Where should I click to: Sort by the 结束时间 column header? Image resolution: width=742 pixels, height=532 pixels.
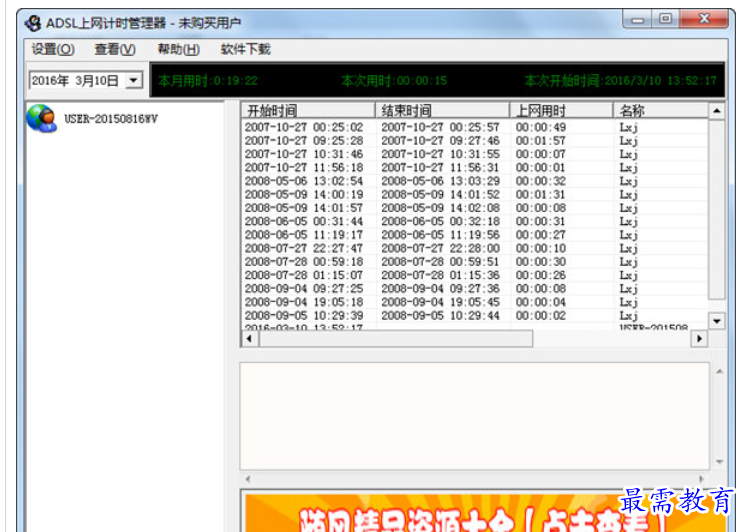pos(442,111)
